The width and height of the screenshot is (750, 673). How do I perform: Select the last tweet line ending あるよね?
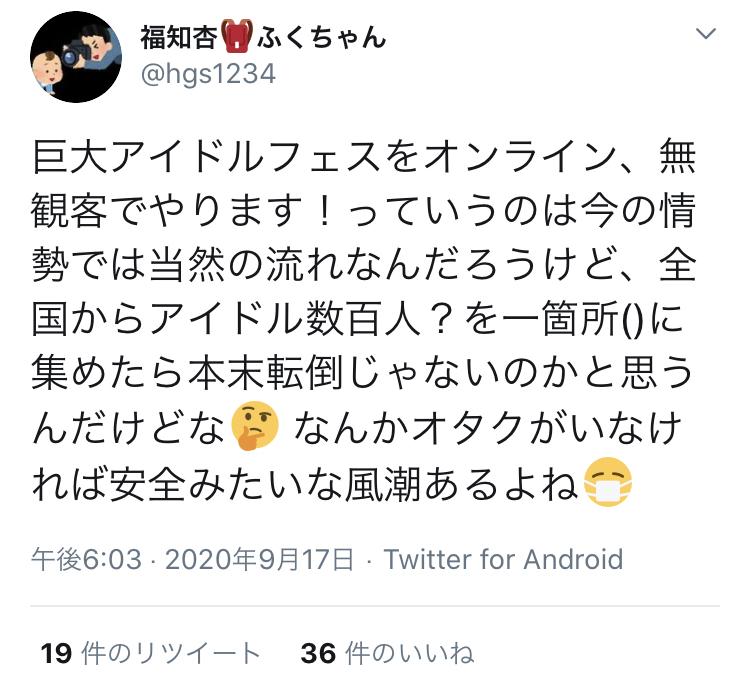[332, 483]
